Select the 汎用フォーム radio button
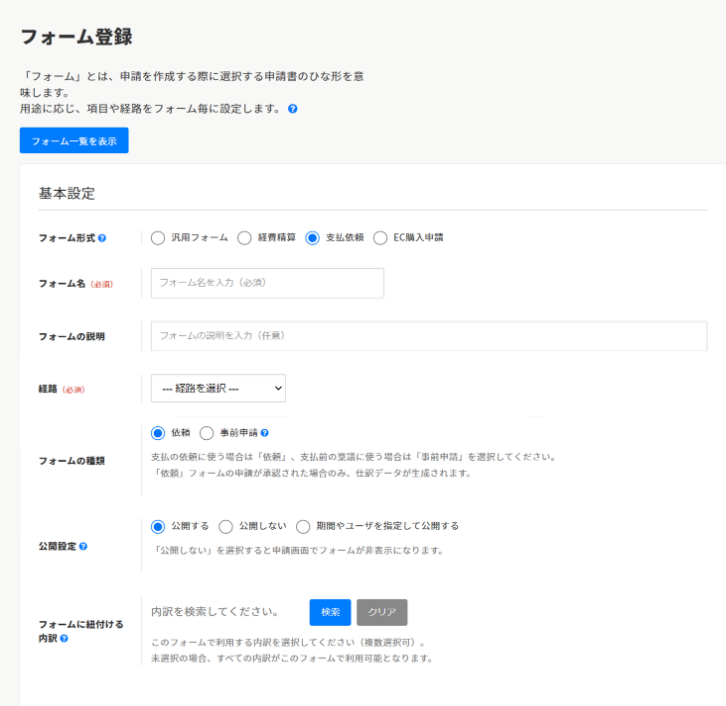This screenshot has width=726, height=706. tap(157, 238)
